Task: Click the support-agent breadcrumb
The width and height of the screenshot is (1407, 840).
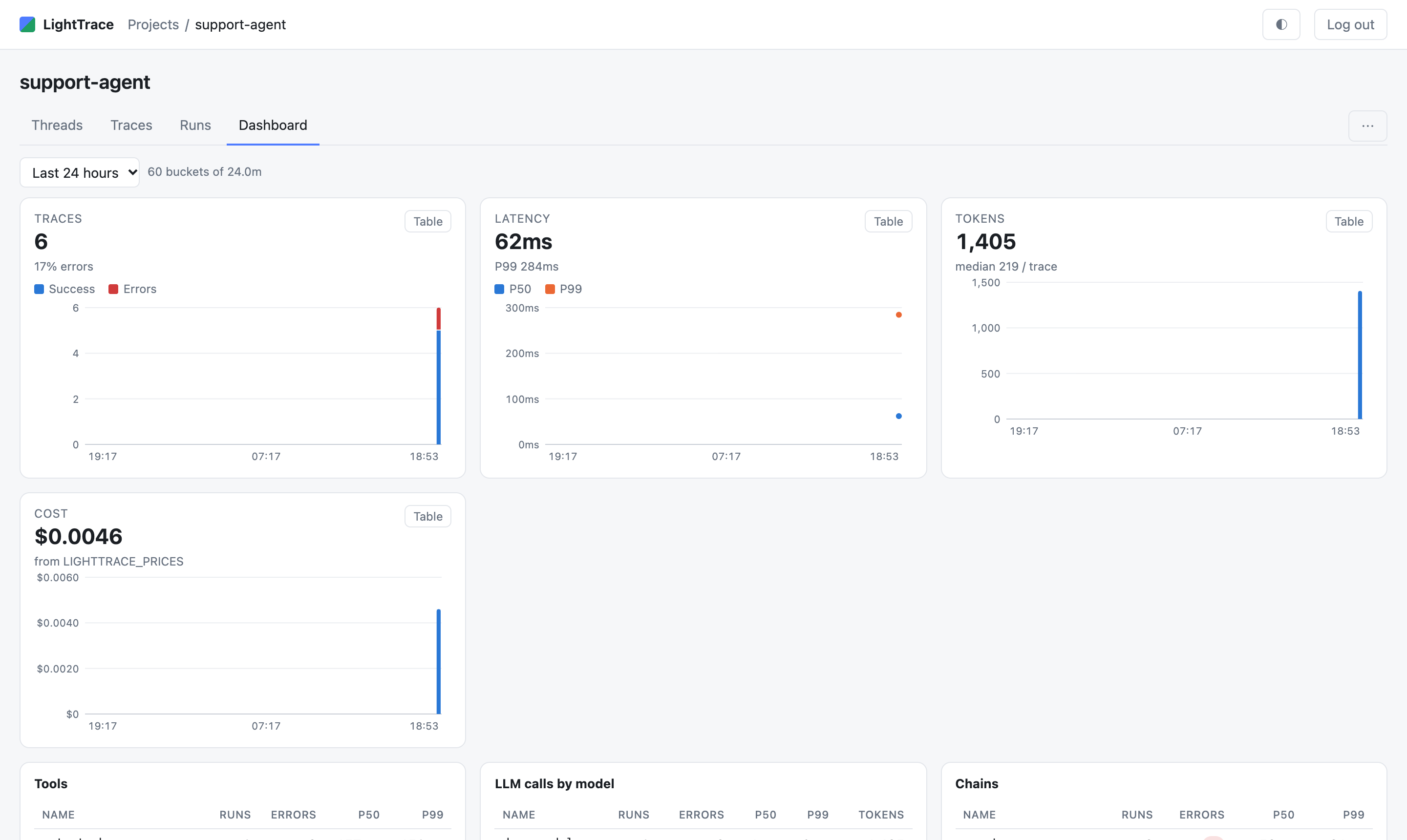Action: [240, 24]
